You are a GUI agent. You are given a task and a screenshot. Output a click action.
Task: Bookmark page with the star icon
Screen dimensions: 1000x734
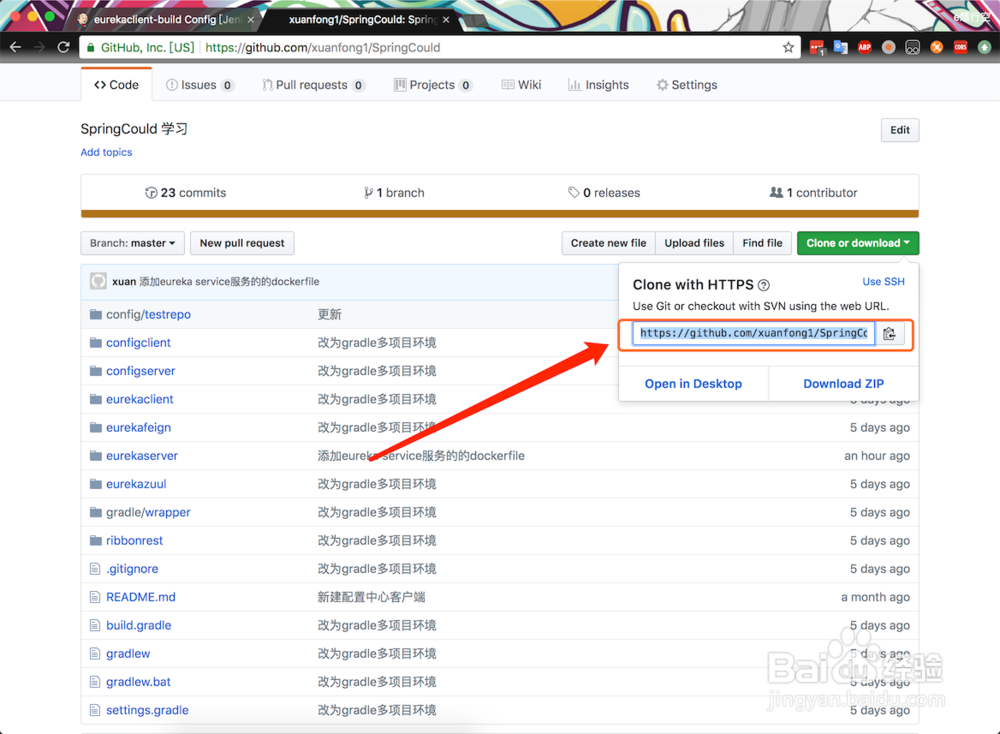pyautogui.click(x=788, y=47)
